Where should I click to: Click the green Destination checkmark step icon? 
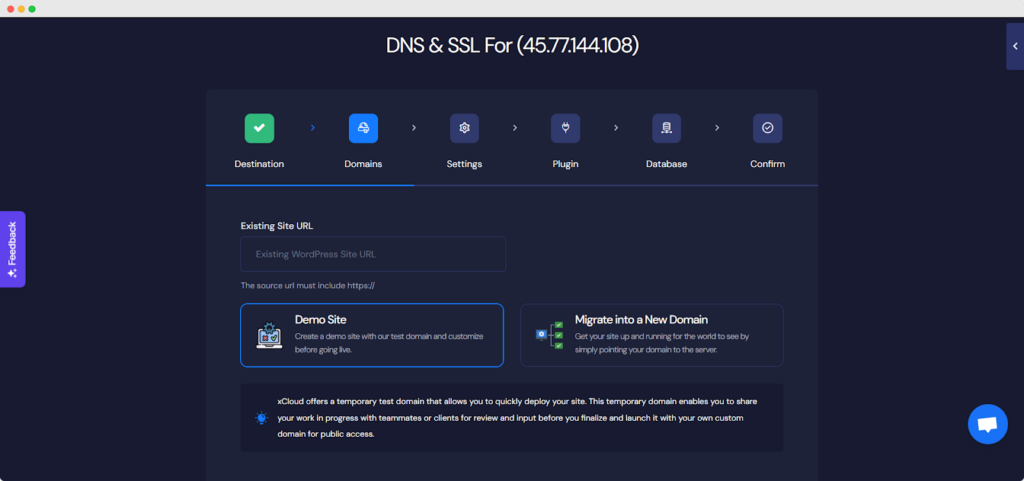pos(259,128)
